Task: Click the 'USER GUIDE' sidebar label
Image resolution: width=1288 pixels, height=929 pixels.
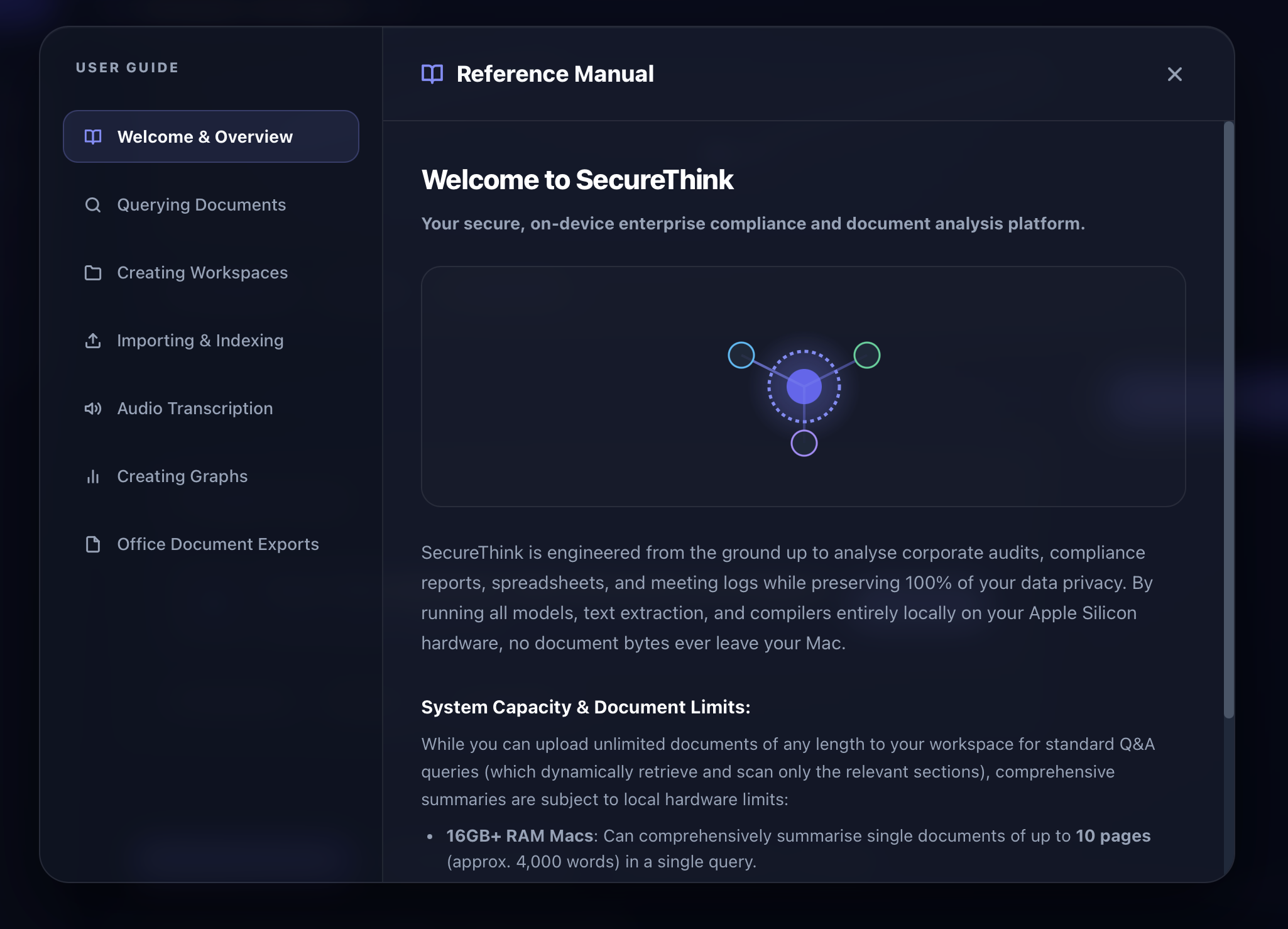Action: point(128,67)
